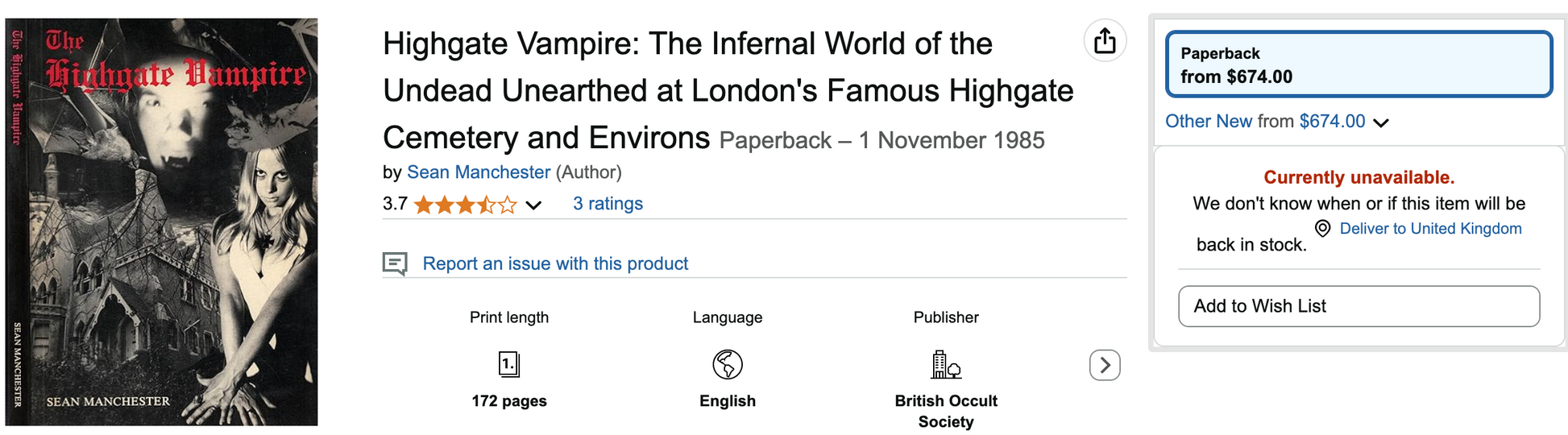Expand the star rating breakdown chevron
The height and width of the screenshot is (435, 1568).
tap(533, 205)
